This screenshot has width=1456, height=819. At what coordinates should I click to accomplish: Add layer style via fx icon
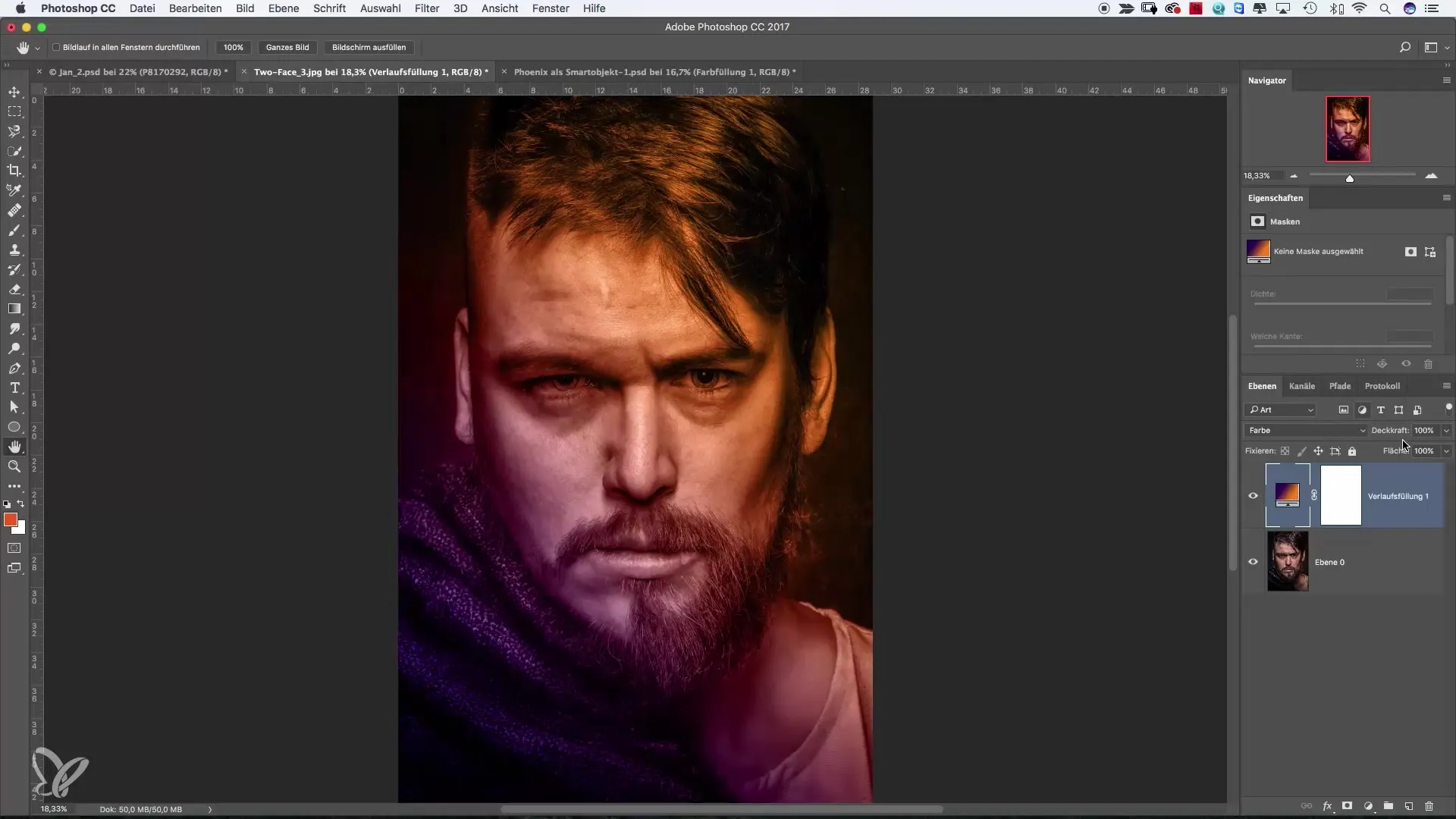(x=1328, y=806)
